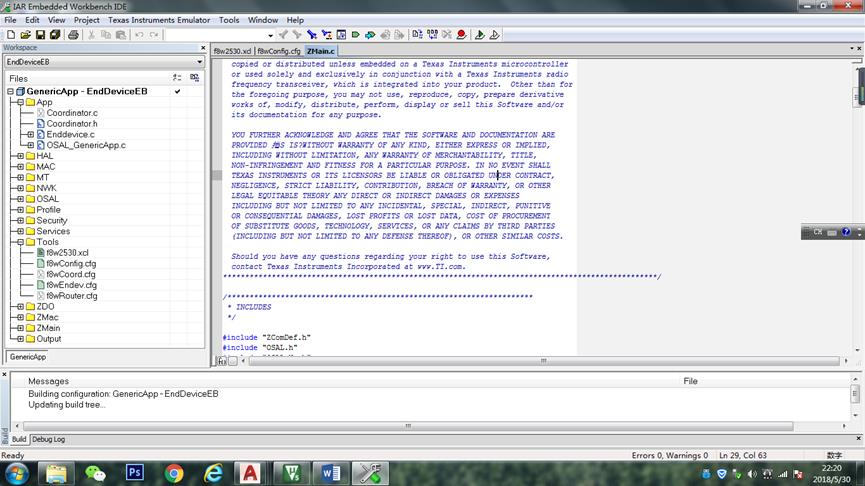
Task: Click the Find toolbar icon
Action: click(312, 35)
